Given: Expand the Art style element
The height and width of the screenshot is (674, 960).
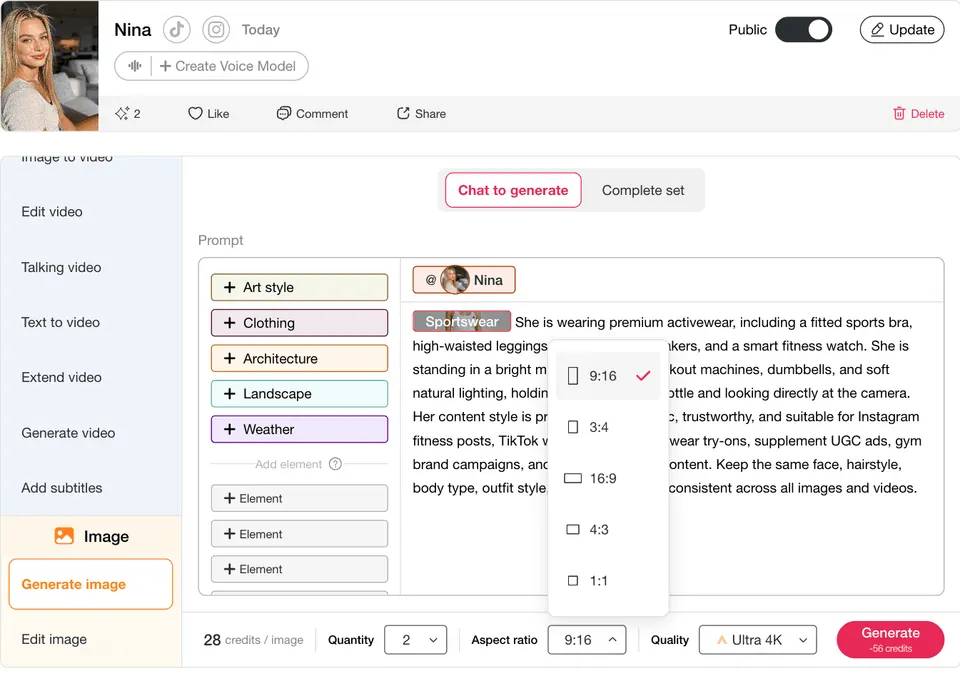Looking at the screenshot, I should click(x=299, y=287).
